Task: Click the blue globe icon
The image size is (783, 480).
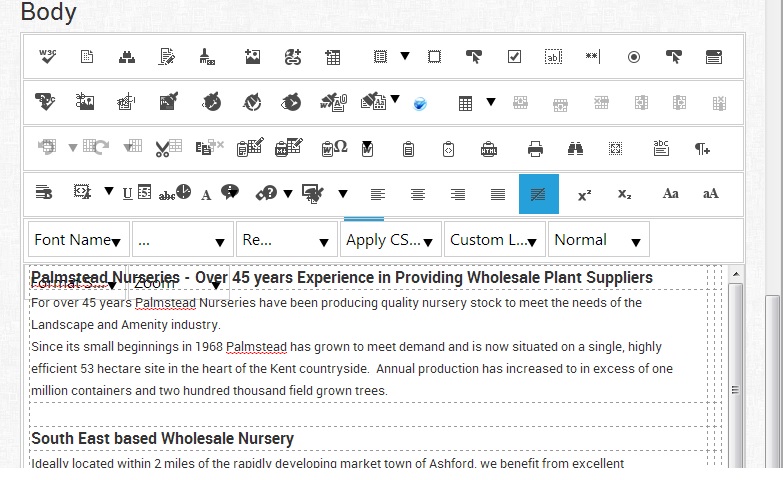Action: pos(420,104)
